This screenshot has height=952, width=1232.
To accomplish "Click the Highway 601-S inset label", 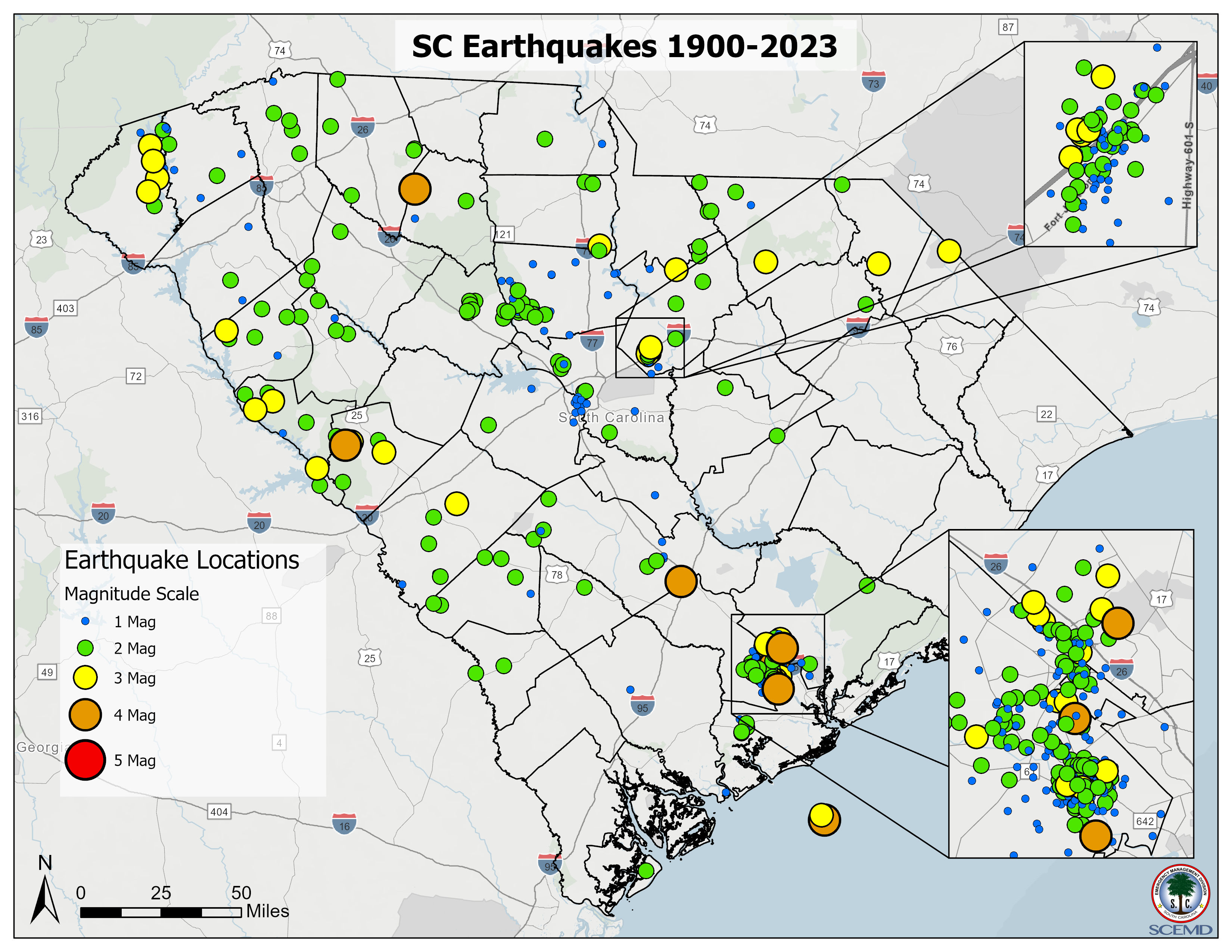I will 1188,165.
